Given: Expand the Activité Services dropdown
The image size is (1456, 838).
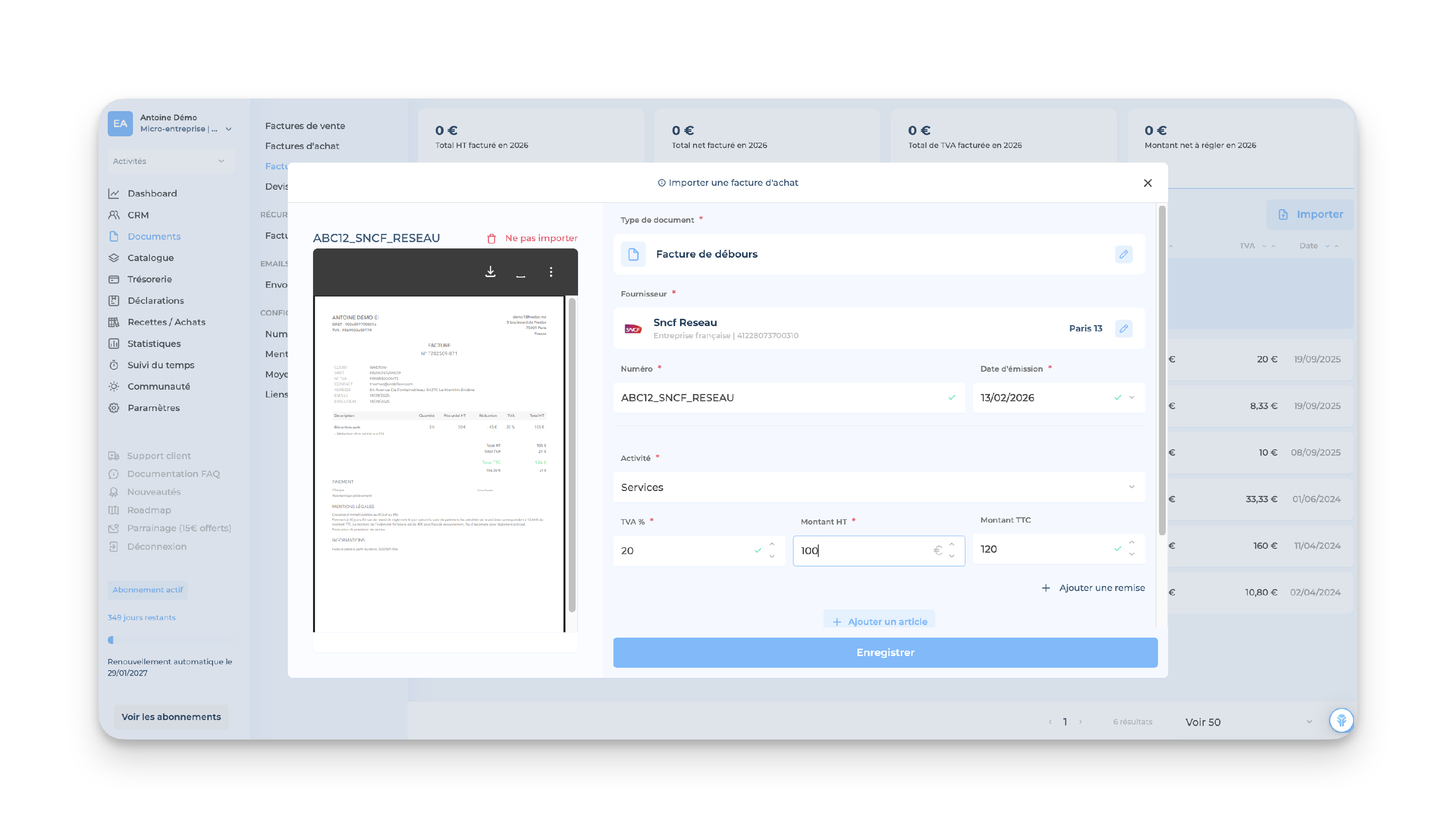Looking at the screenshot, I should (1131, 488).
